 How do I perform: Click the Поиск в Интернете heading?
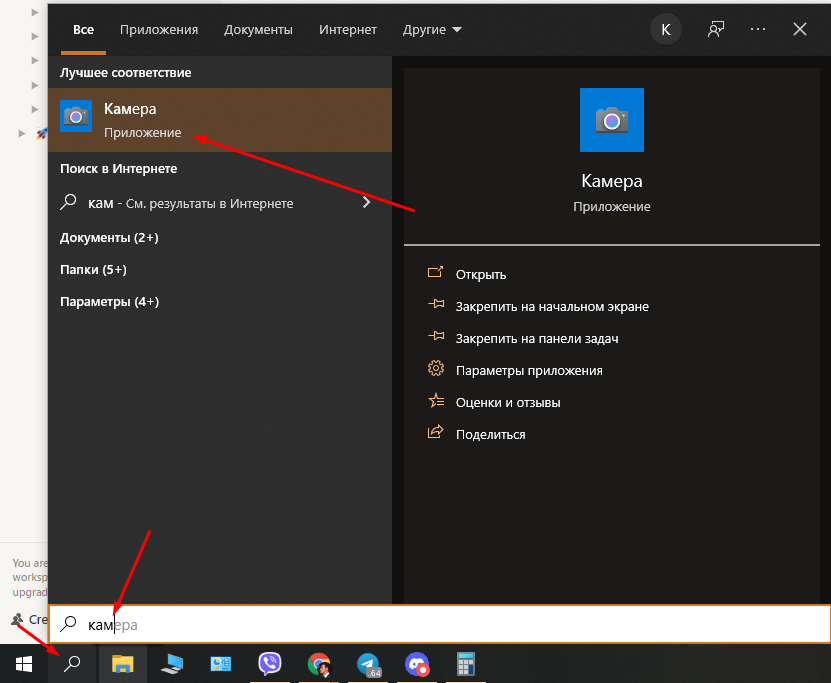click(118, 168)
